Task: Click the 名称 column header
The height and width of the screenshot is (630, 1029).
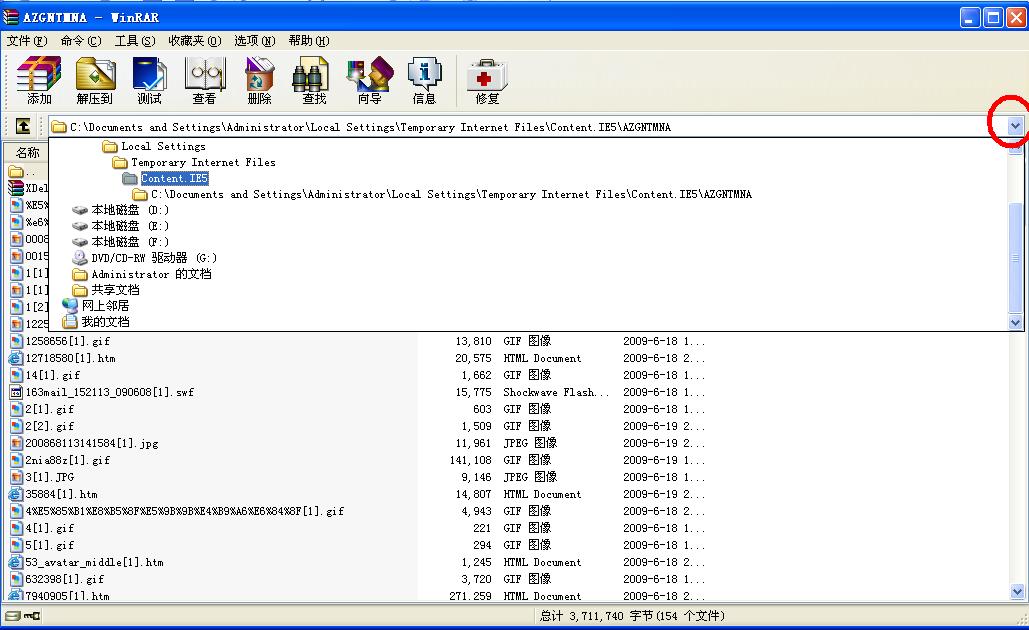Action: pyautogui.click(x=27, y=152)
